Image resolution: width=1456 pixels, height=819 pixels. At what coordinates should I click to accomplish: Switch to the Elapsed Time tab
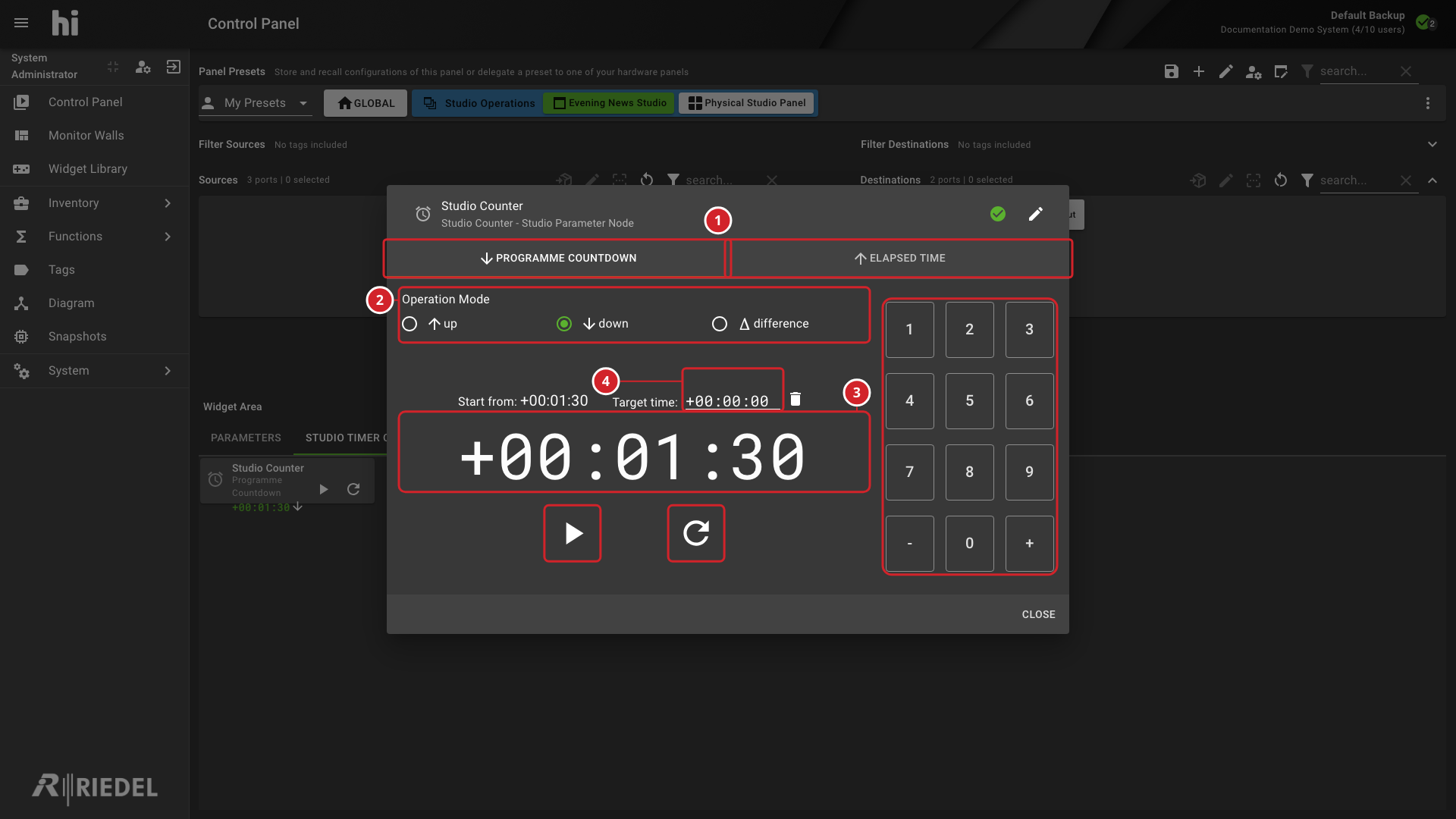[899, 259]
